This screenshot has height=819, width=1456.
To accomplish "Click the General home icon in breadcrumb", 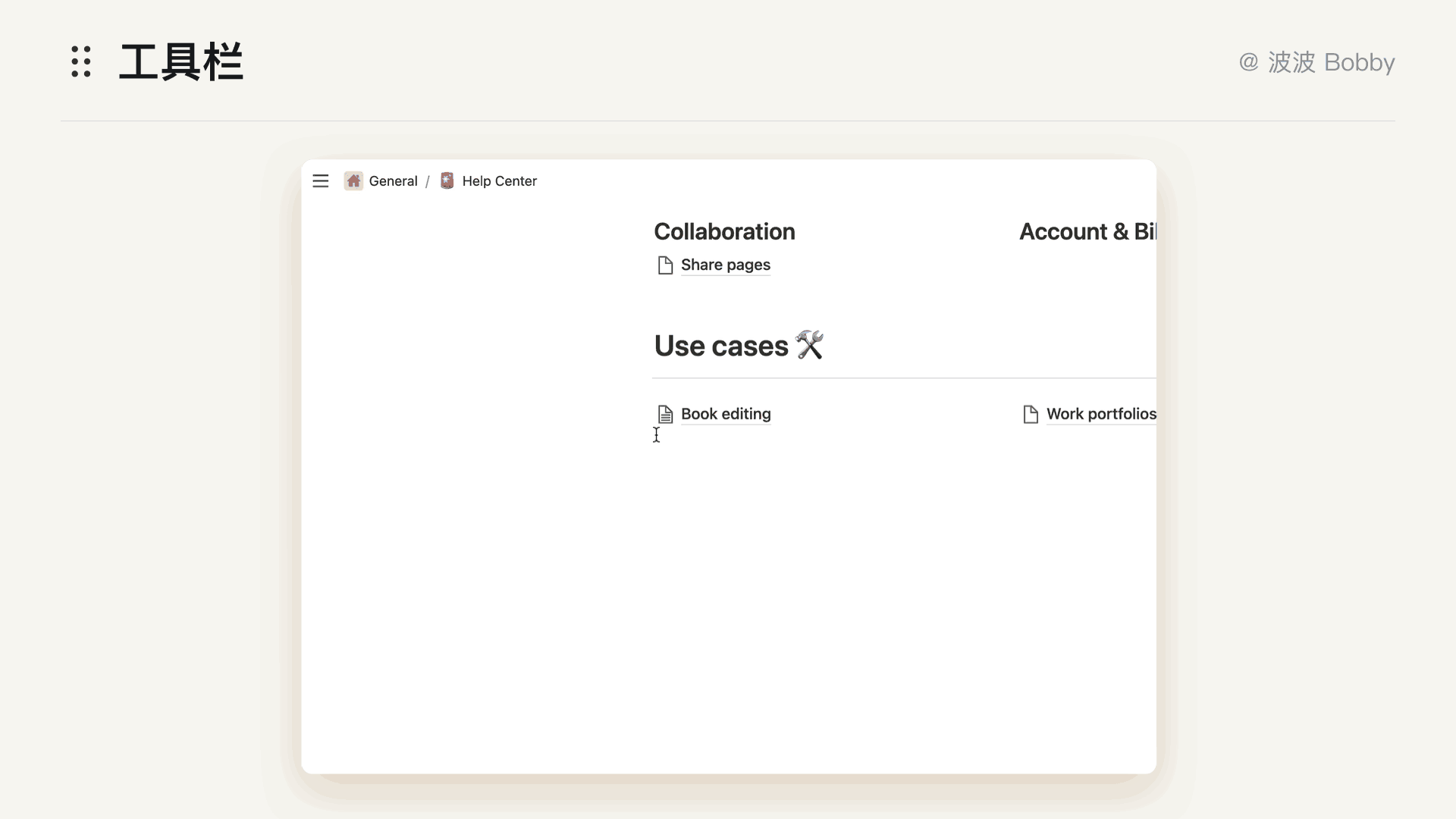I will (x=353, y=181).
